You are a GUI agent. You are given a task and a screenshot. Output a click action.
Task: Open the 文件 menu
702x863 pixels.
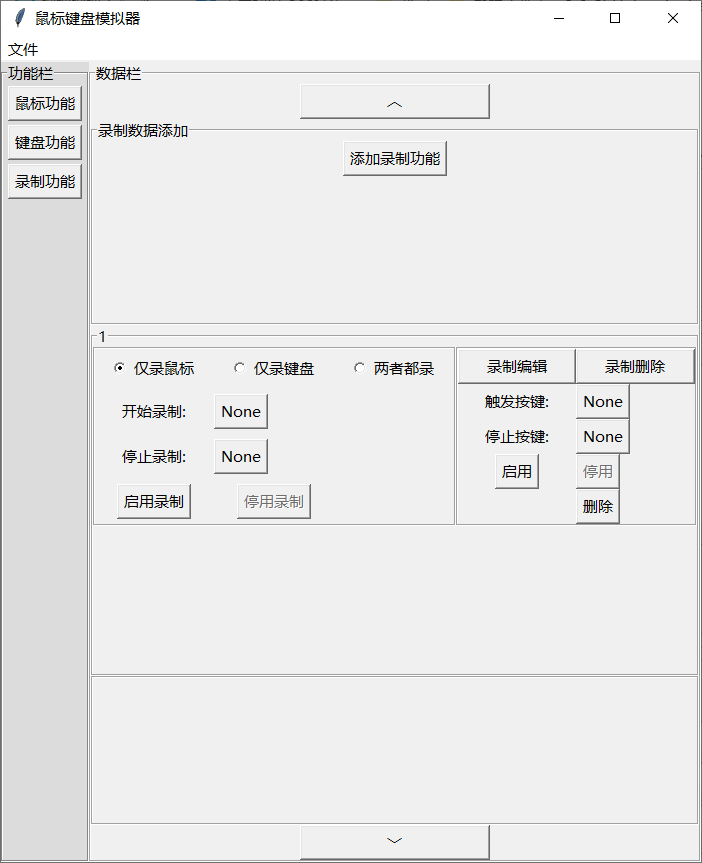pos(23,50)
